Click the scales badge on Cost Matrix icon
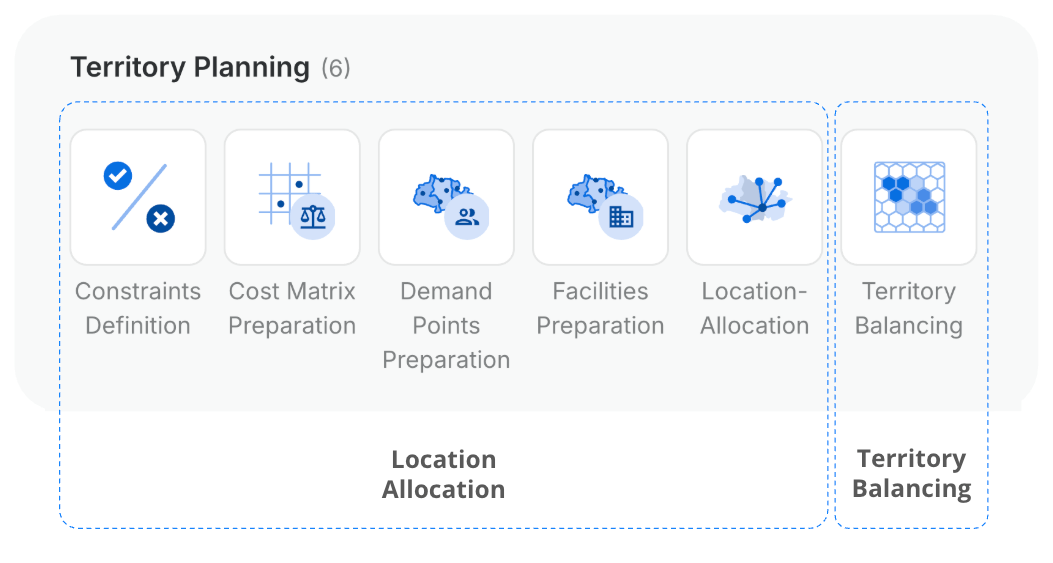Viewport: 1053px width, 563px height. point(314,216)
